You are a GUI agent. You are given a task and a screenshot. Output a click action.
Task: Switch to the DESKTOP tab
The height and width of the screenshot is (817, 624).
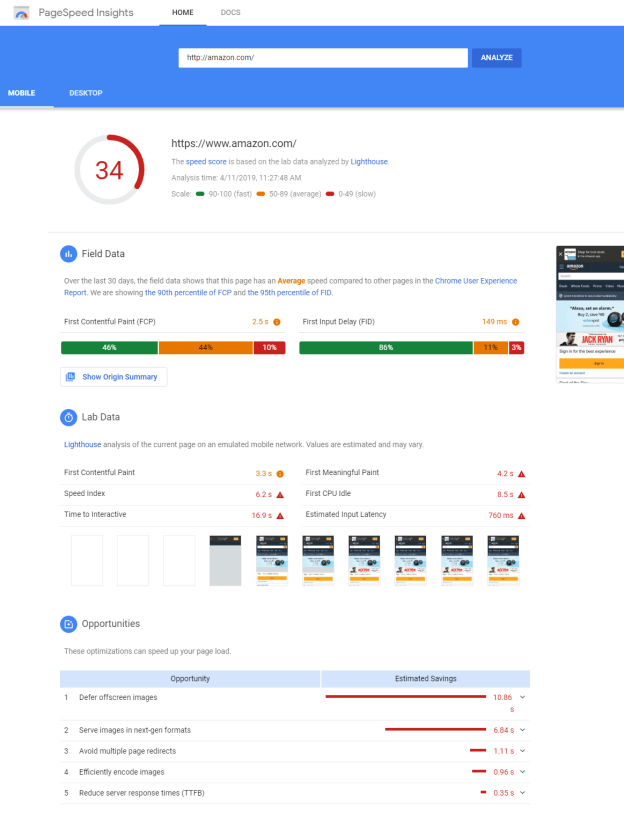86,93
